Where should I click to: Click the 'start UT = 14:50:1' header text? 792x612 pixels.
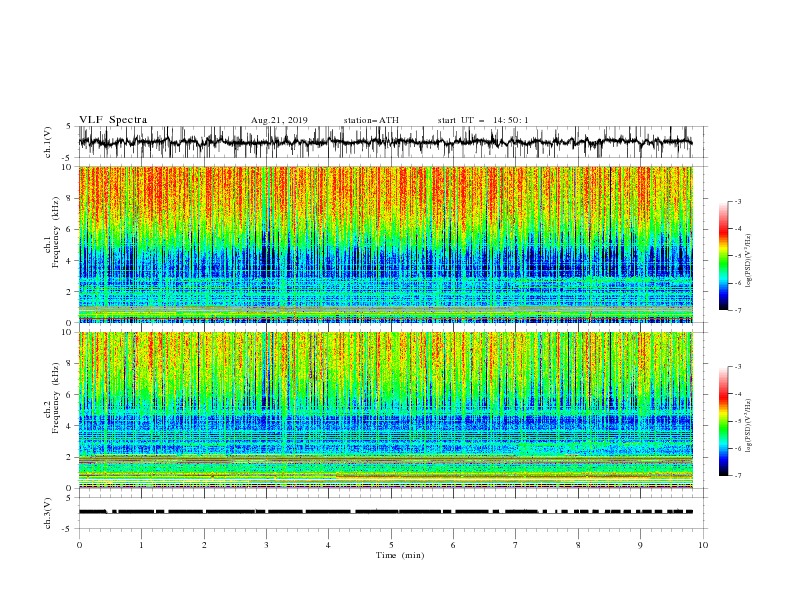pyautogui.click(x=483, y=120)
